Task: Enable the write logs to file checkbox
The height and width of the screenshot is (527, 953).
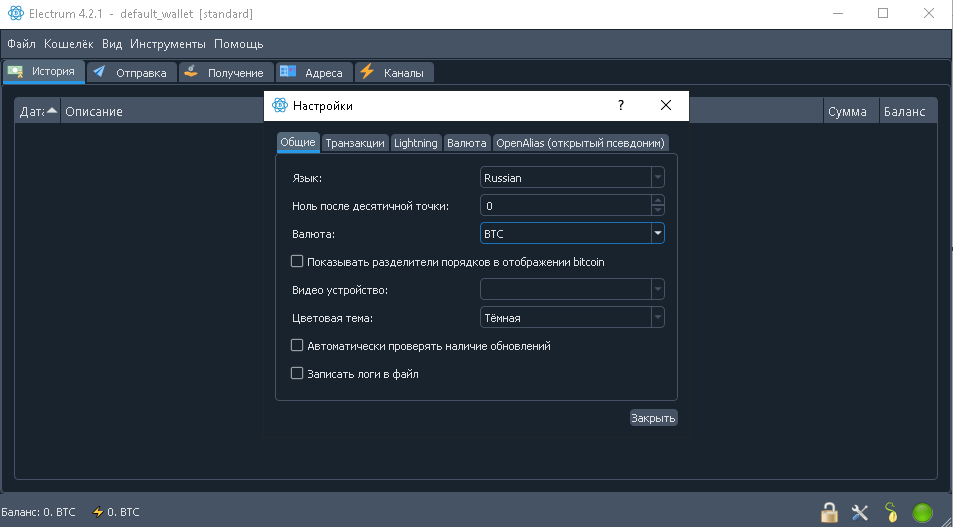Action: click(297, 374)
